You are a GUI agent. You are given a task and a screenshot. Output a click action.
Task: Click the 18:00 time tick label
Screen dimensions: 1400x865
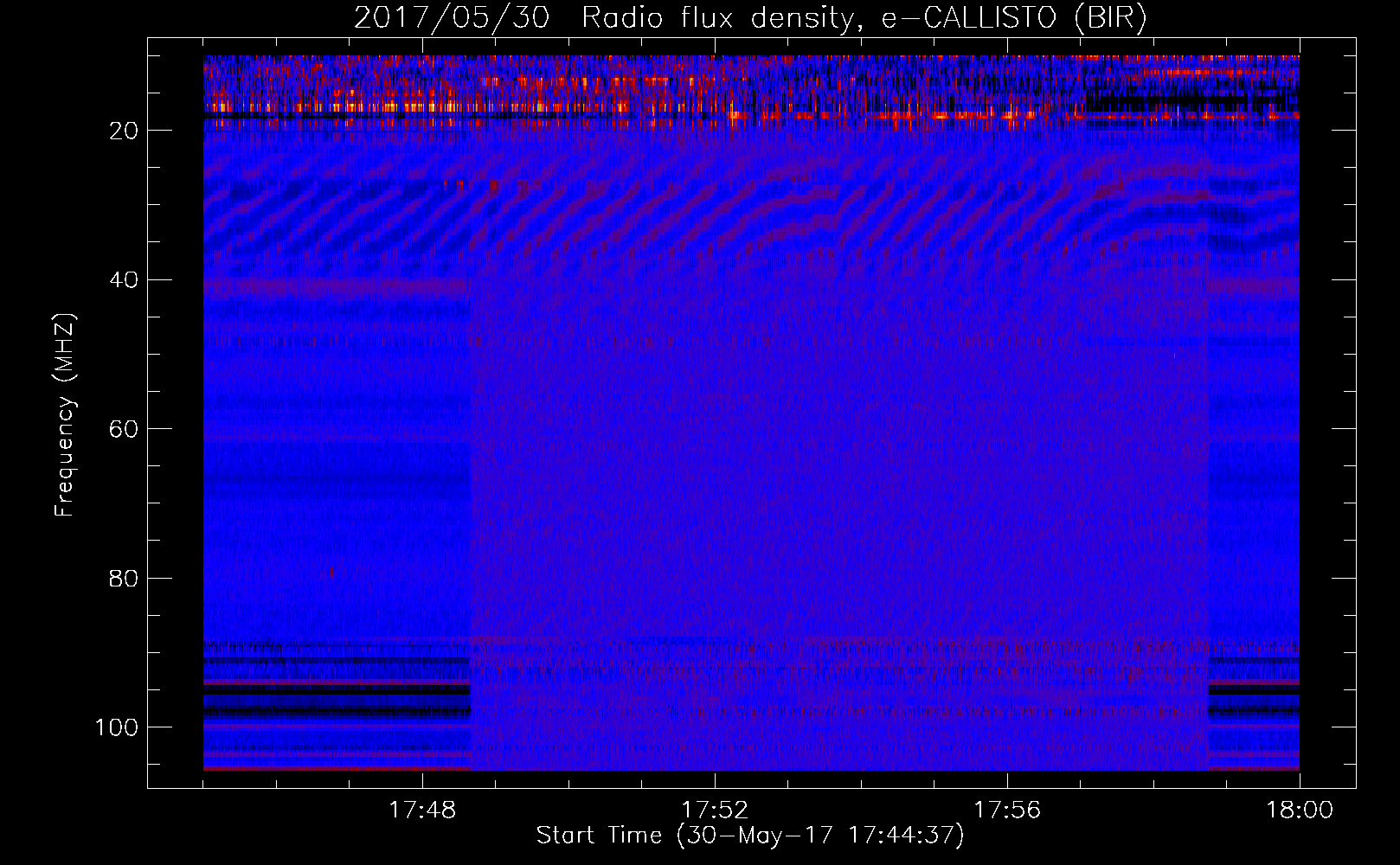pyautogui.click(x=1300, y=811)
